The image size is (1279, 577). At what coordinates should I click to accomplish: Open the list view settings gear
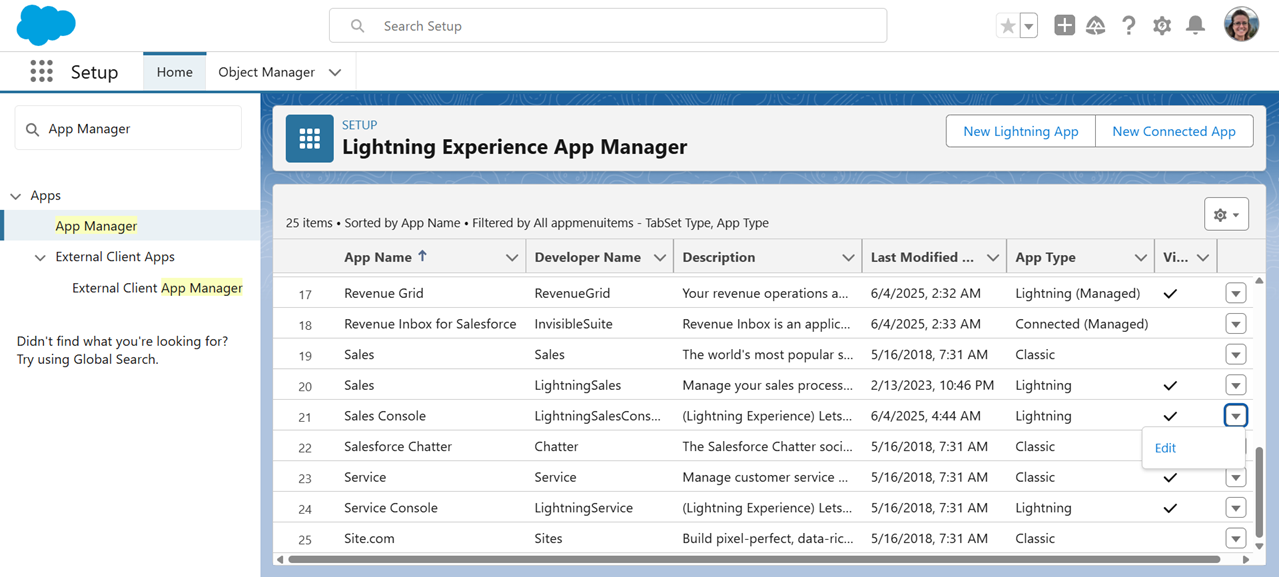pyautogui.click(x=1226, y=215)
